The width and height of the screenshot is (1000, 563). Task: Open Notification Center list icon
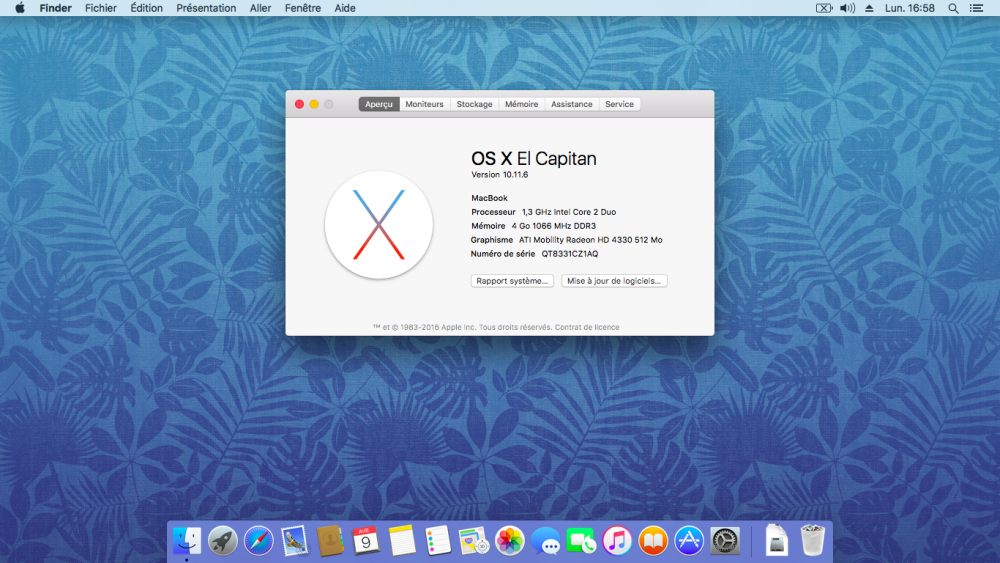[x=976, y=8]
